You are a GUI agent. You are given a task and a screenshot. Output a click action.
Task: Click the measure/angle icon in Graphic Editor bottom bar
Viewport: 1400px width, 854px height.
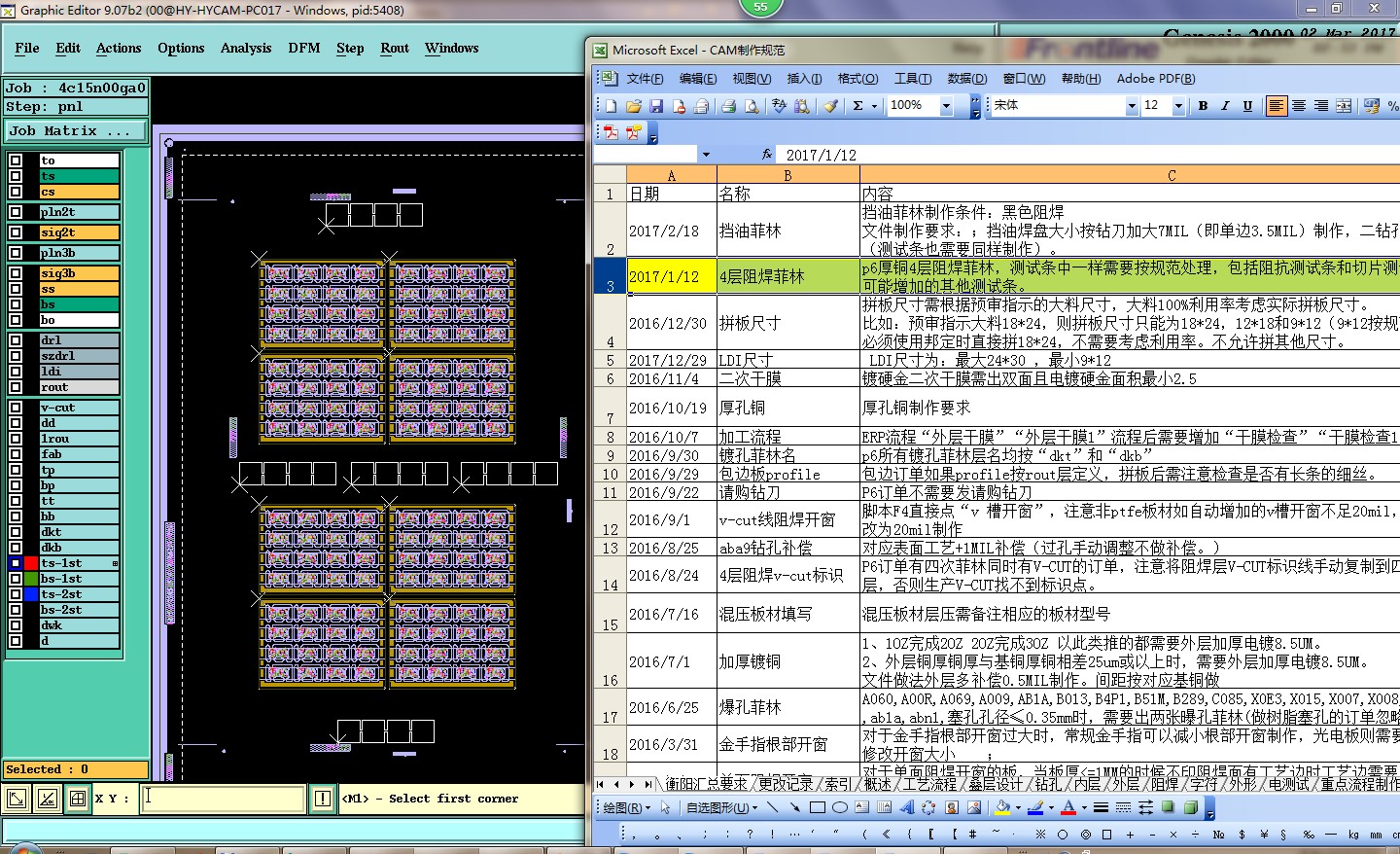[48, 799]
